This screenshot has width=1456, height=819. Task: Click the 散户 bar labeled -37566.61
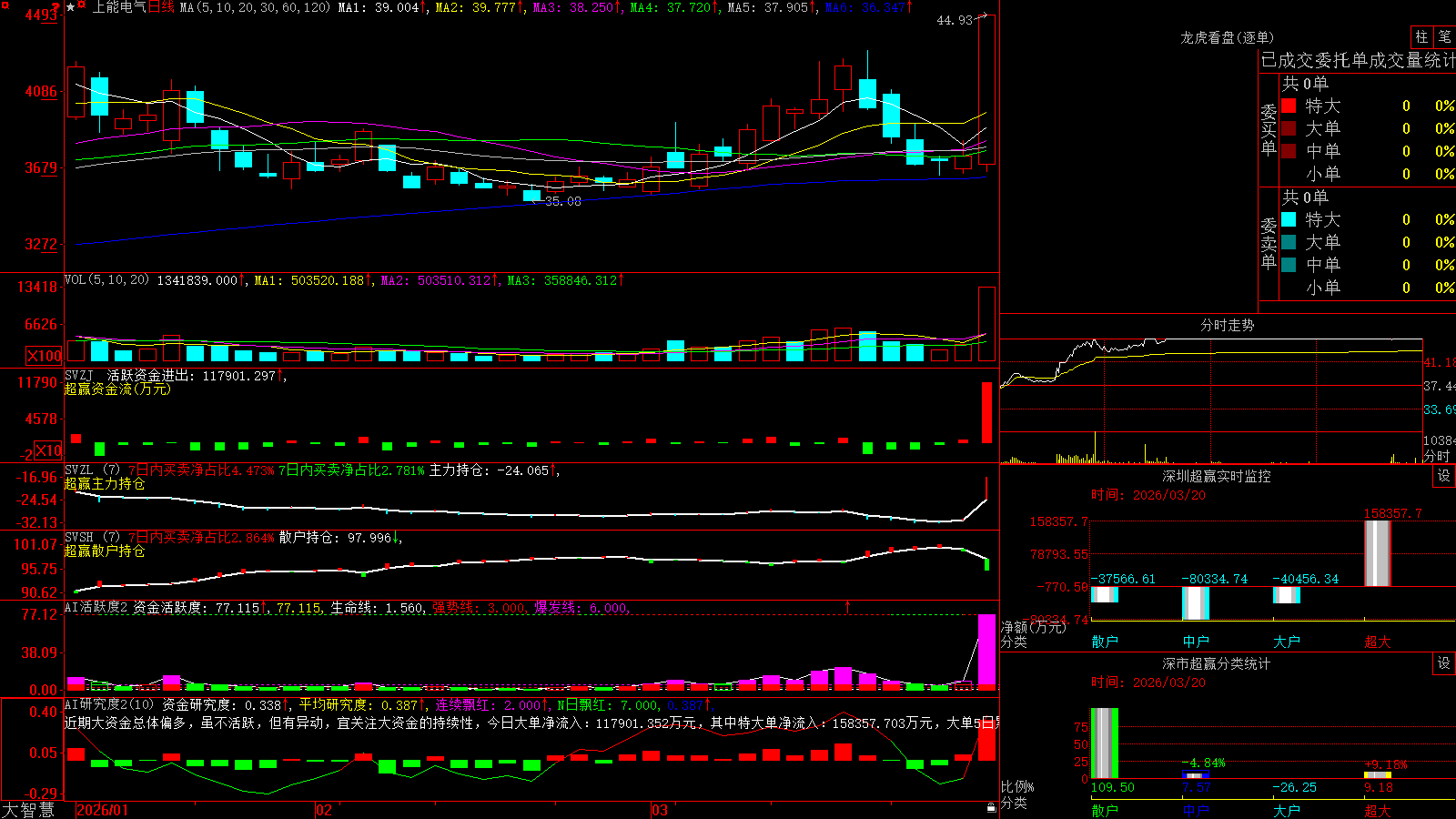pos(1105,594)
